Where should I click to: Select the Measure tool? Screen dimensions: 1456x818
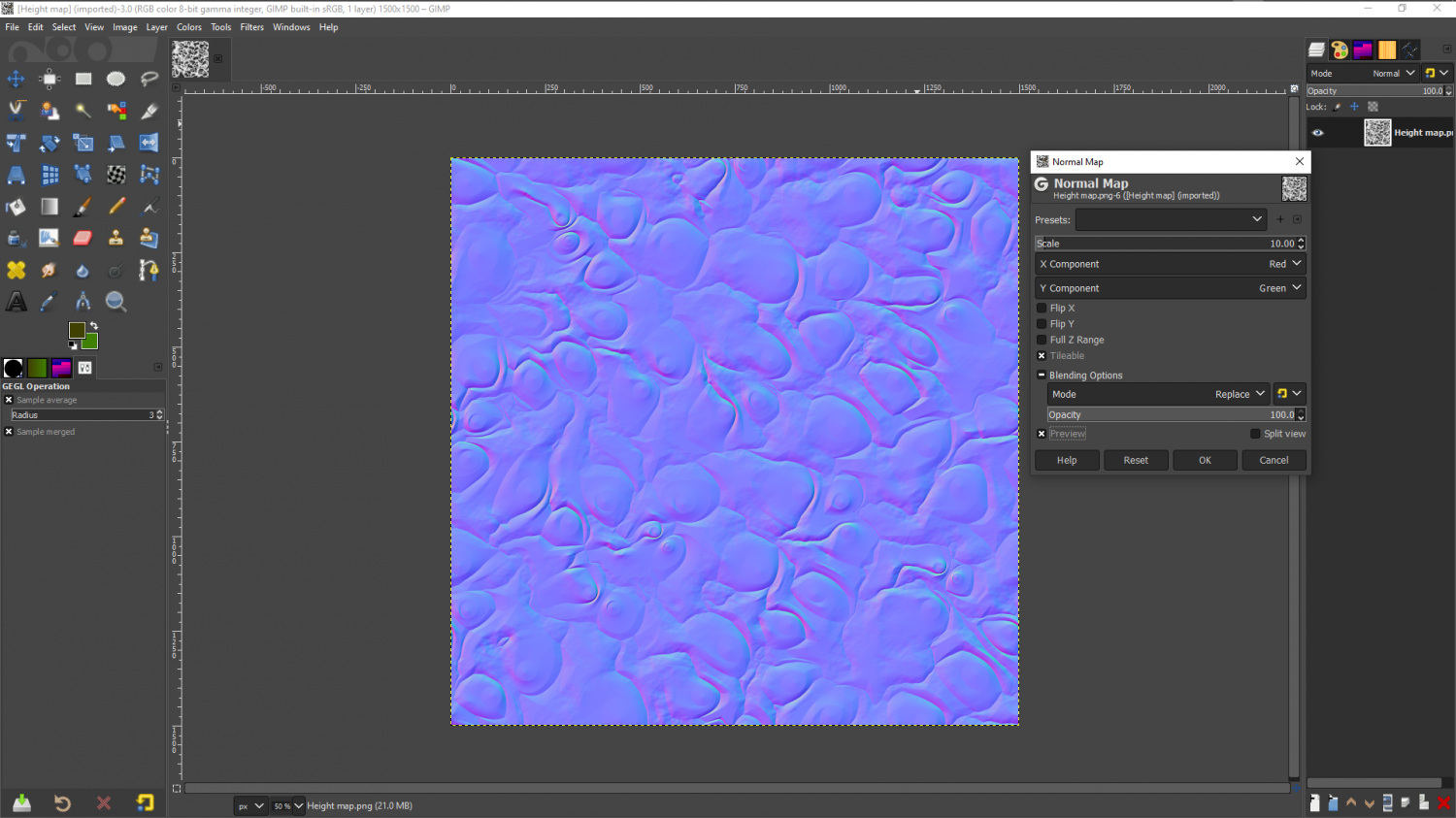[83, 302]
